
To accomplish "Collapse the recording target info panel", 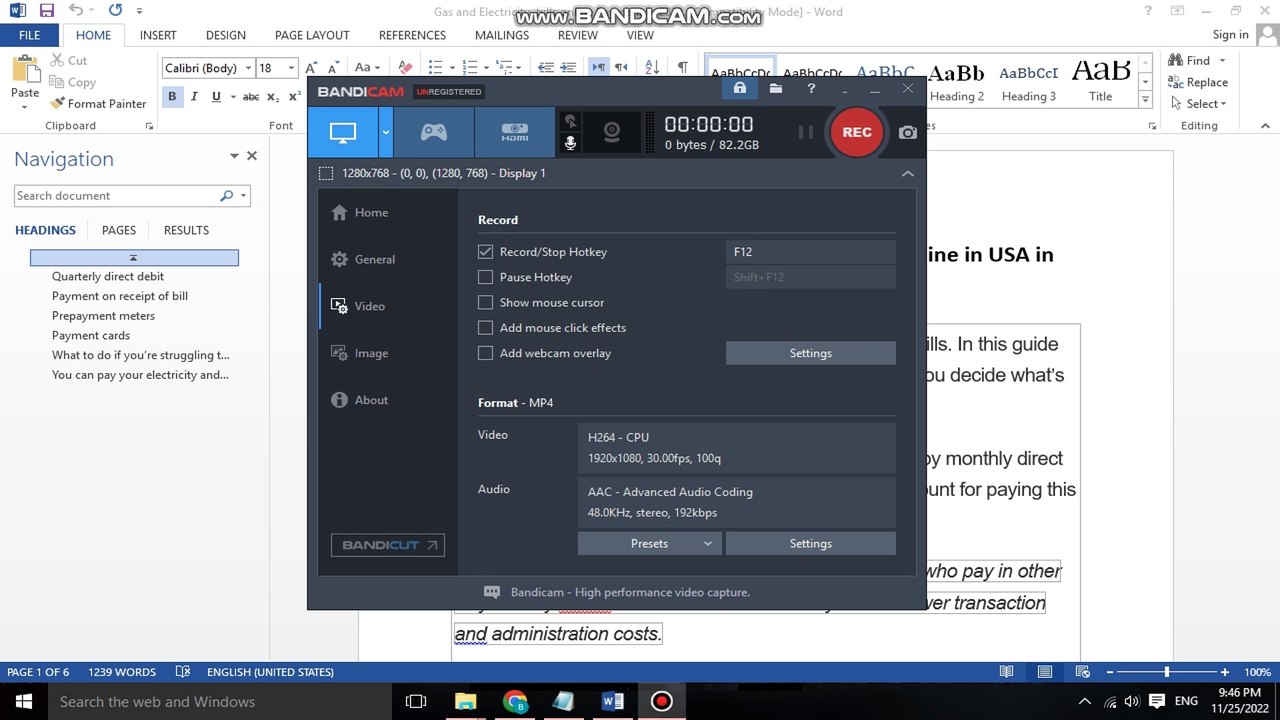I will [907, 173].
